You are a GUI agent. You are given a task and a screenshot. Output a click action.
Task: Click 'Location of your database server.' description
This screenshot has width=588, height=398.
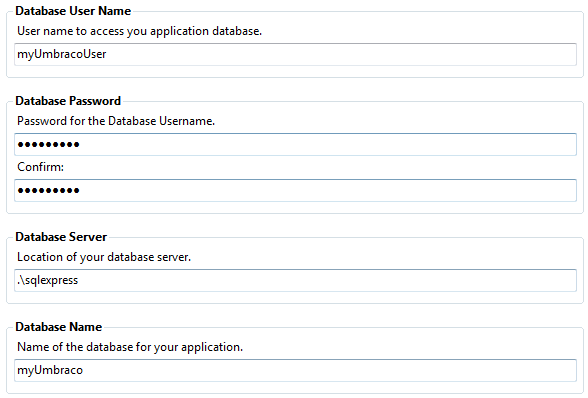pyautogui.click(x=104, y=257)
